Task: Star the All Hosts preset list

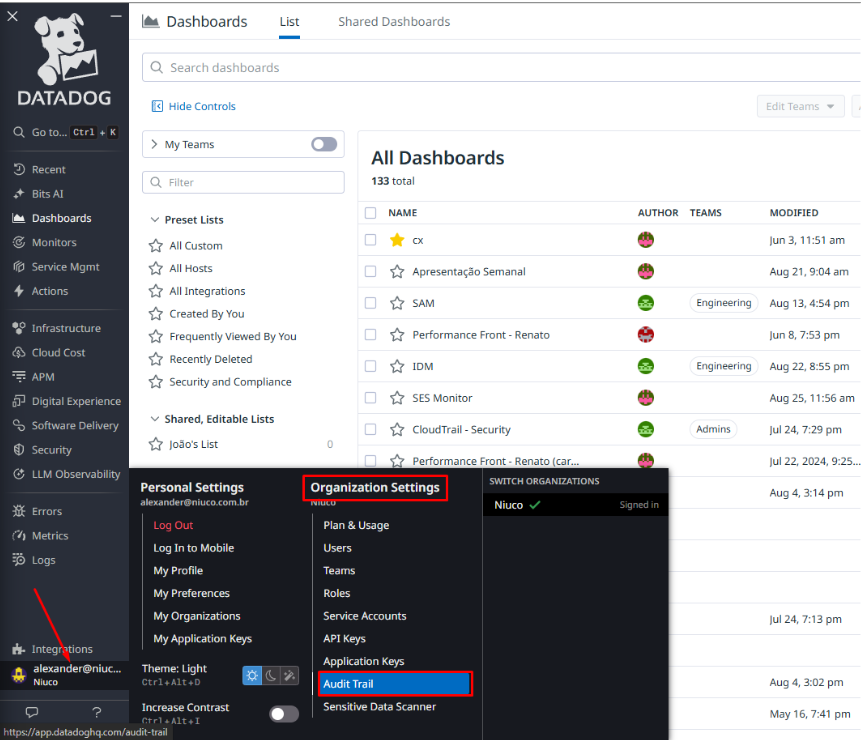Action: tap(156, 268)
